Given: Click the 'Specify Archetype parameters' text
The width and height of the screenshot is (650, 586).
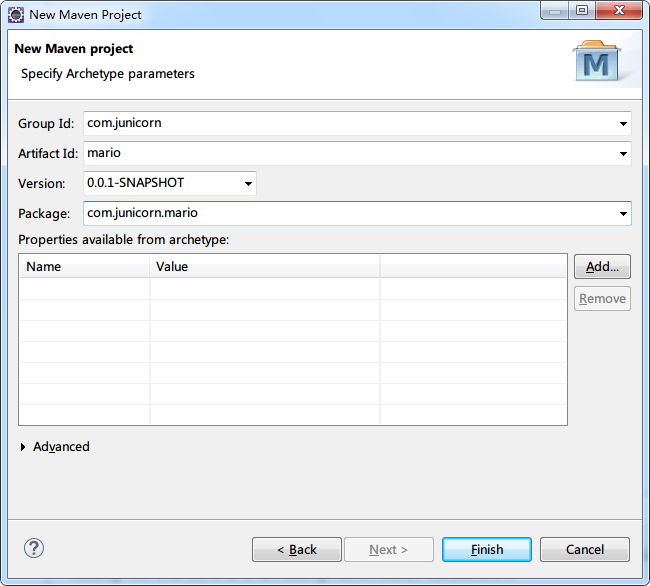Looking at the screenshot, I should click(x=108, y=74).
